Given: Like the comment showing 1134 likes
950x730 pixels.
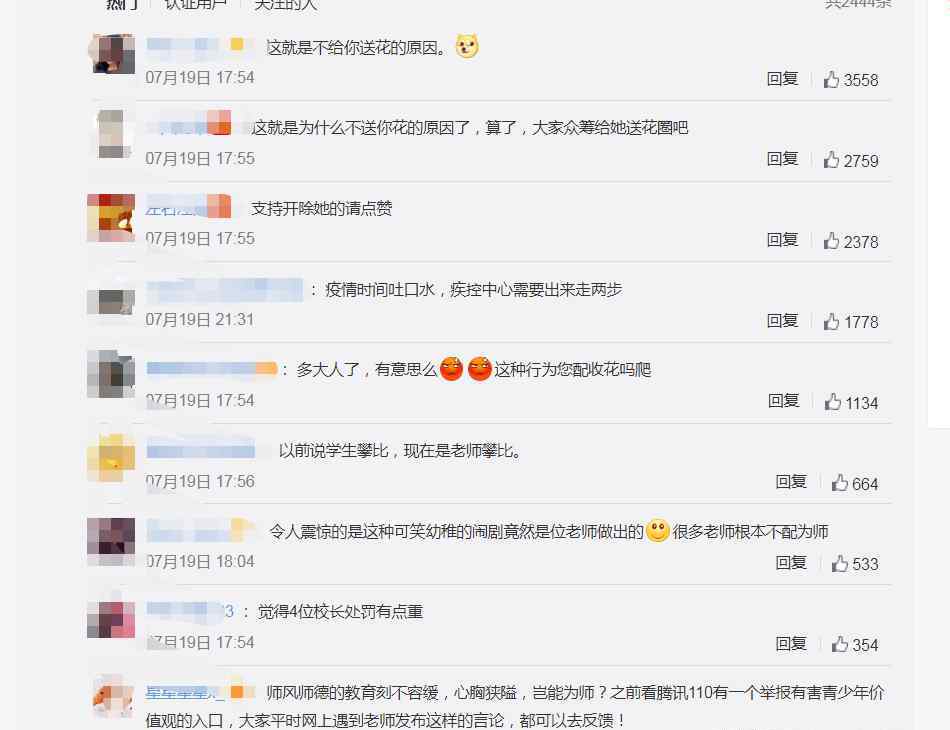Looking at the screenshot, I should point(832,402).
